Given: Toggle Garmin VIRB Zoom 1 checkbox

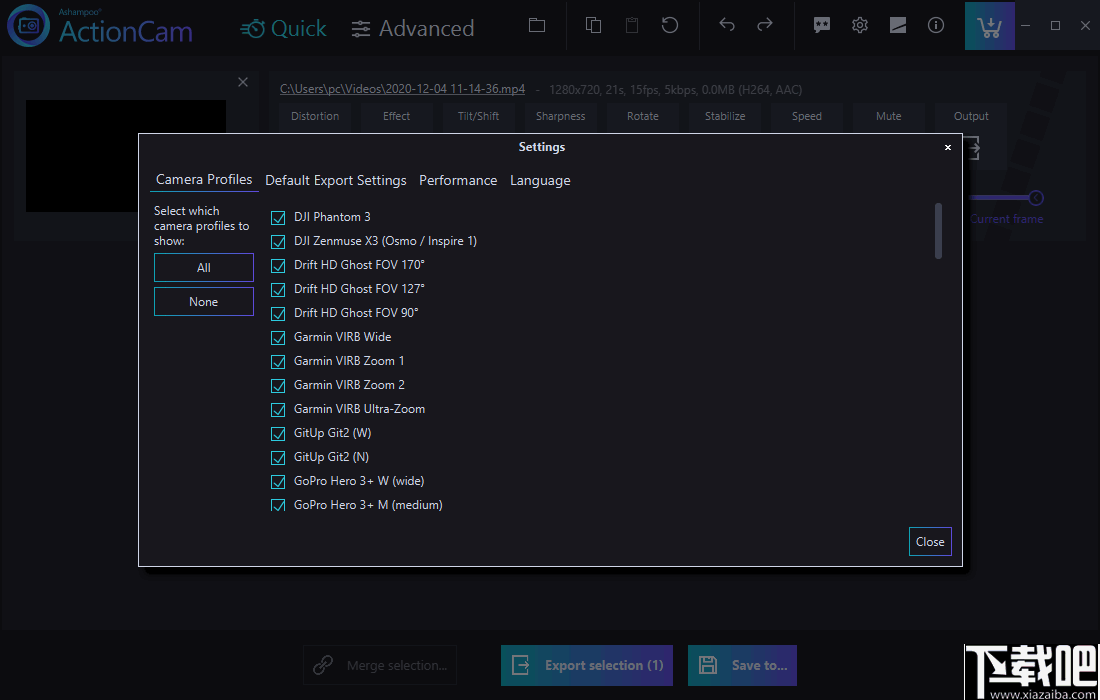Looking at the screenshot, I should 279,361.
